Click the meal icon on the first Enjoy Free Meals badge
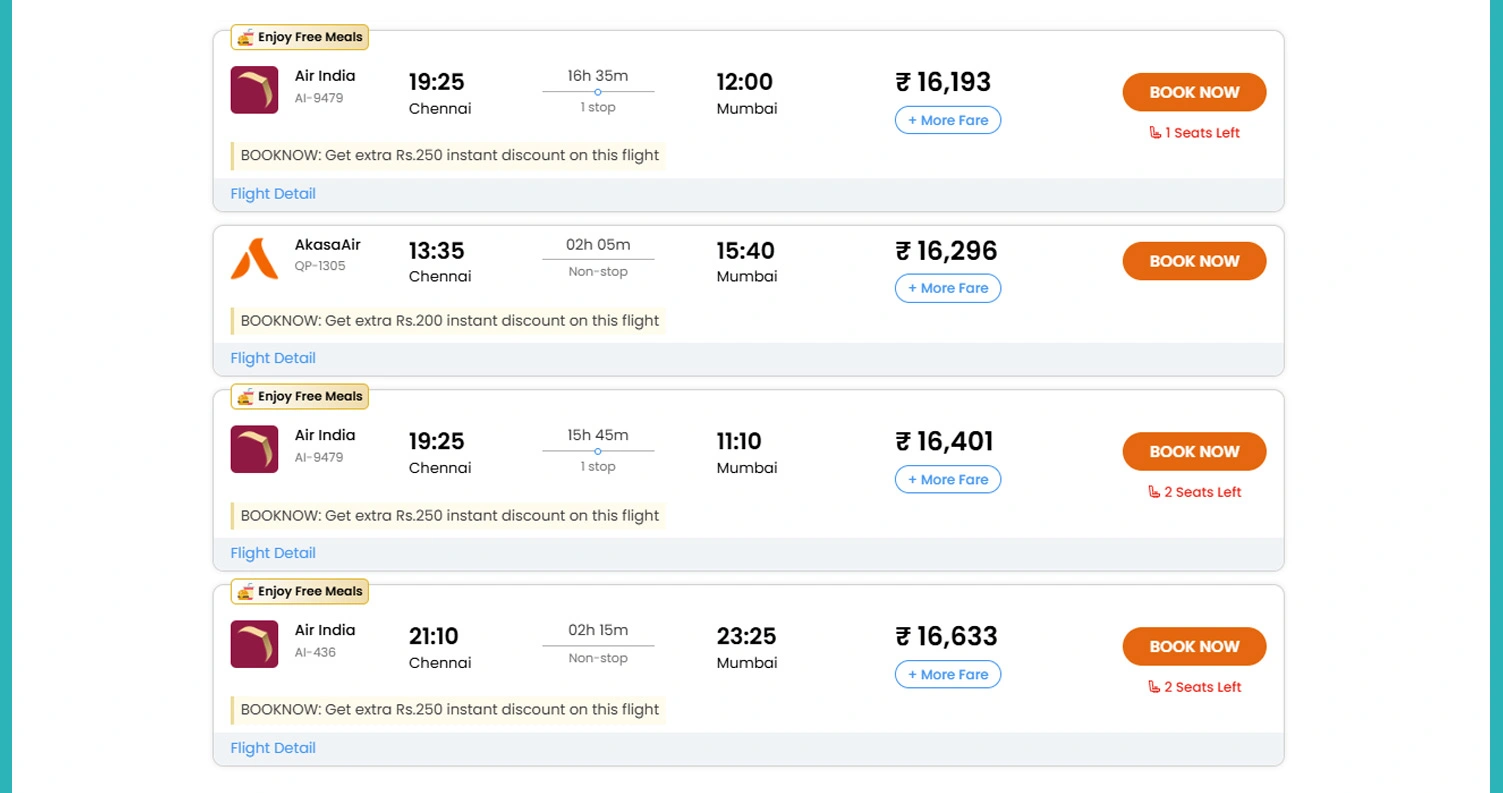 pos(245,36)
